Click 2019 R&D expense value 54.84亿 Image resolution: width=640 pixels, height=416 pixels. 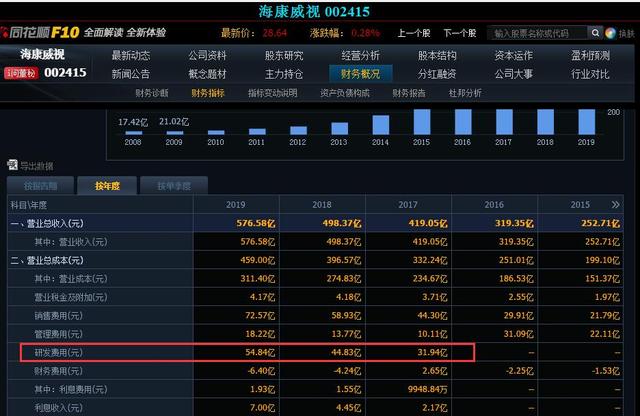point(260,352)
